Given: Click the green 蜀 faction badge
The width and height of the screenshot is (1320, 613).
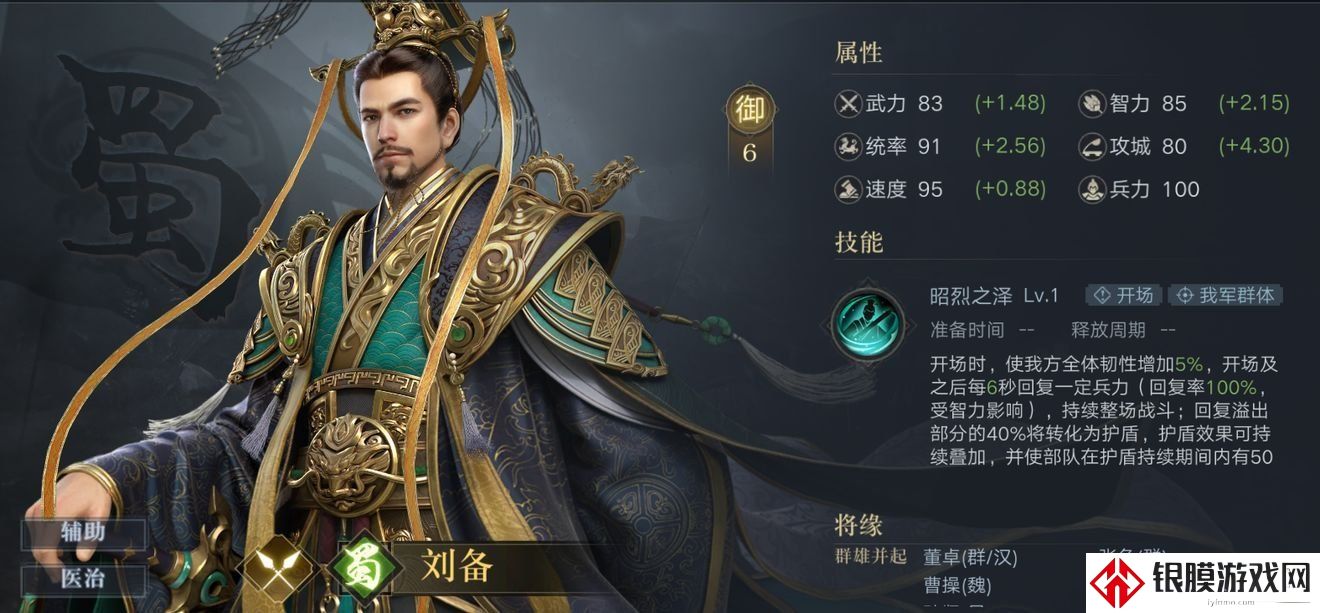Looking at the screenshot, I should [x=354, y=569].
